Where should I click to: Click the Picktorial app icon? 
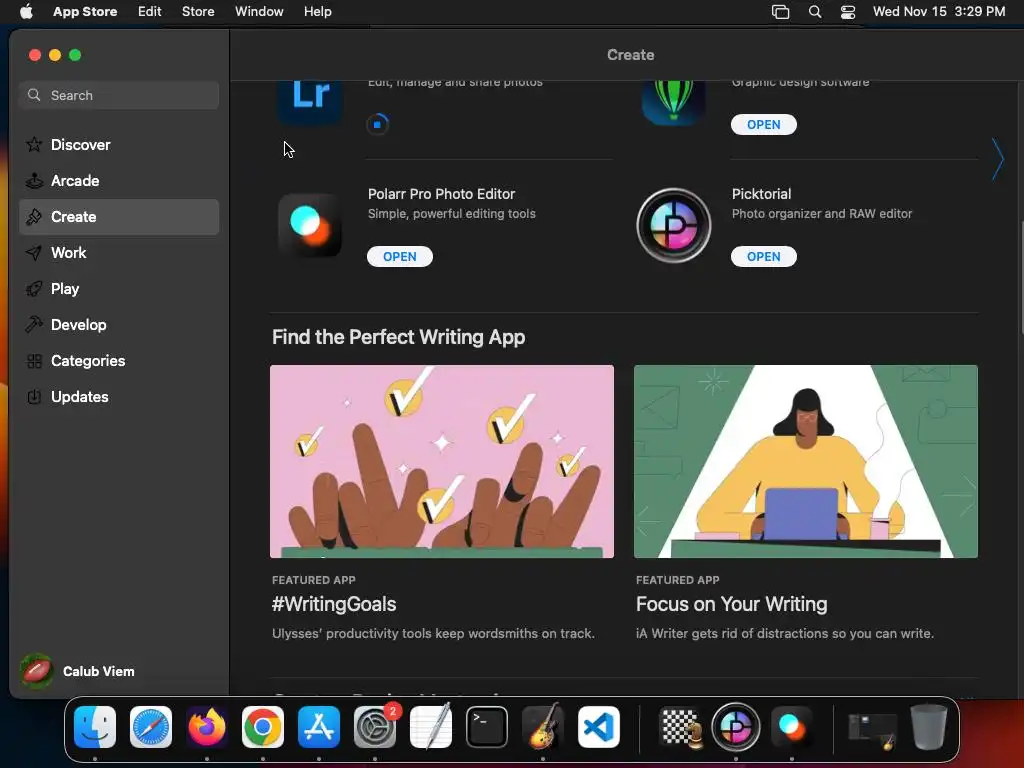673,225
